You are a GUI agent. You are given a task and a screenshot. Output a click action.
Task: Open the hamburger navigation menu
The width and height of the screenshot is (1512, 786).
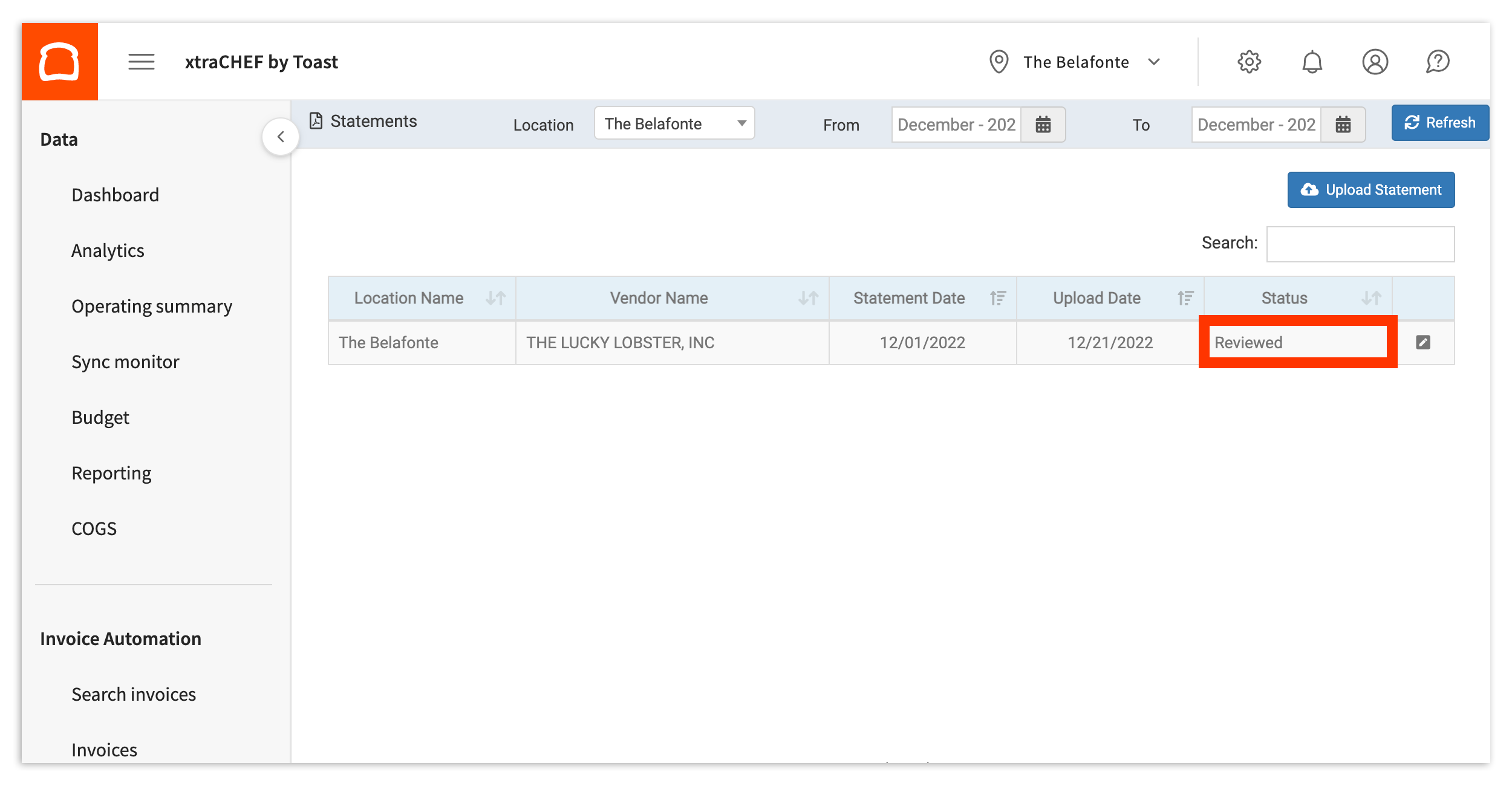pyautogui.click(x=141, y=62)
